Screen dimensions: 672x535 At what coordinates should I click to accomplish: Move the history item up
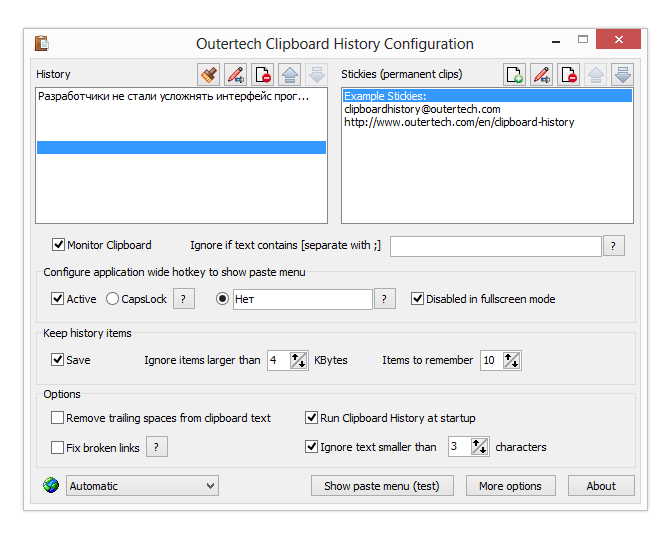pyautogui.click(x=290, y=74)
